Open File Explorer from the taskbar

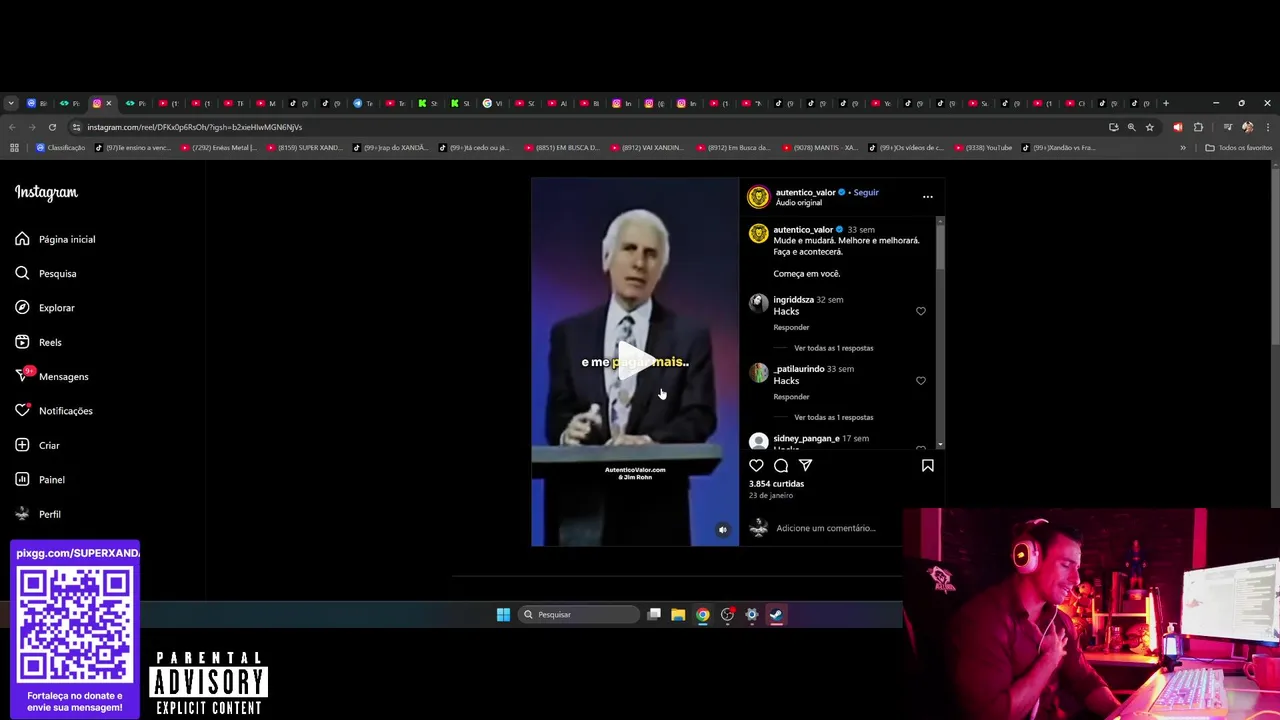[678, 615]
